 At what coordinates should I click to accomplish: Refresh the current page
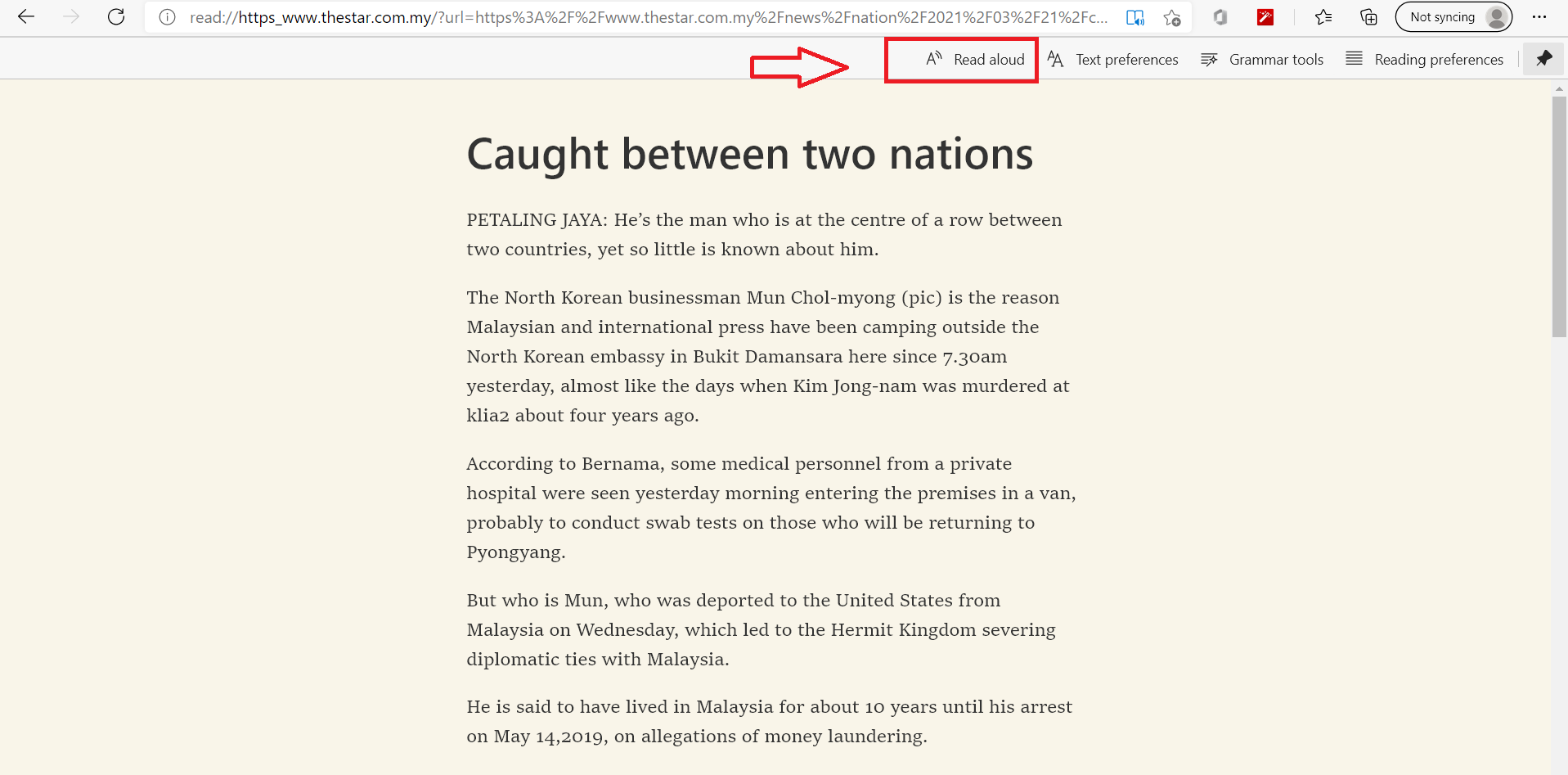click(116, 17)
